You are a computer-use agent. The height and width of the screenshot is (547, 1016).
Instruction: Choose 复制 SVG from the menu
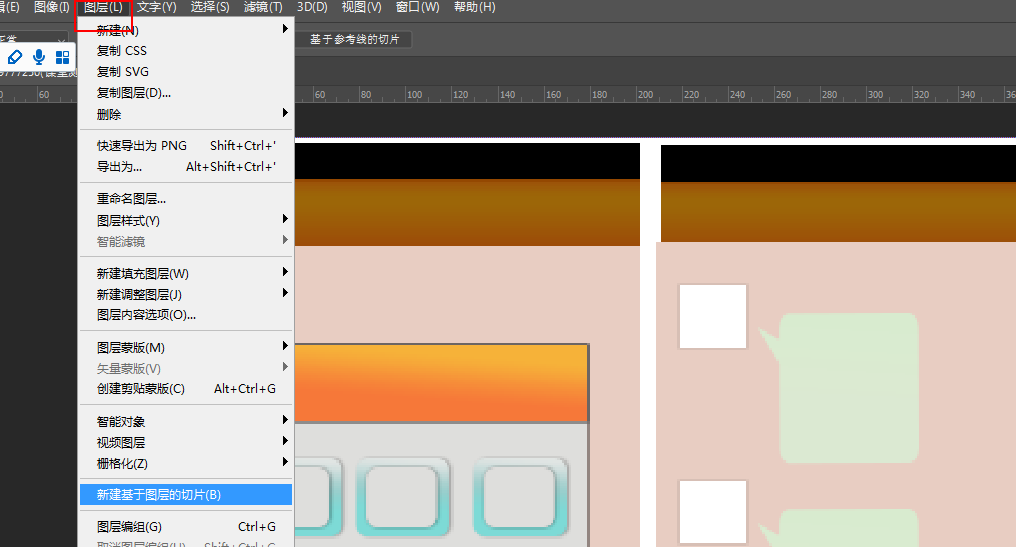pyautogui.click(x=123, y=72)
